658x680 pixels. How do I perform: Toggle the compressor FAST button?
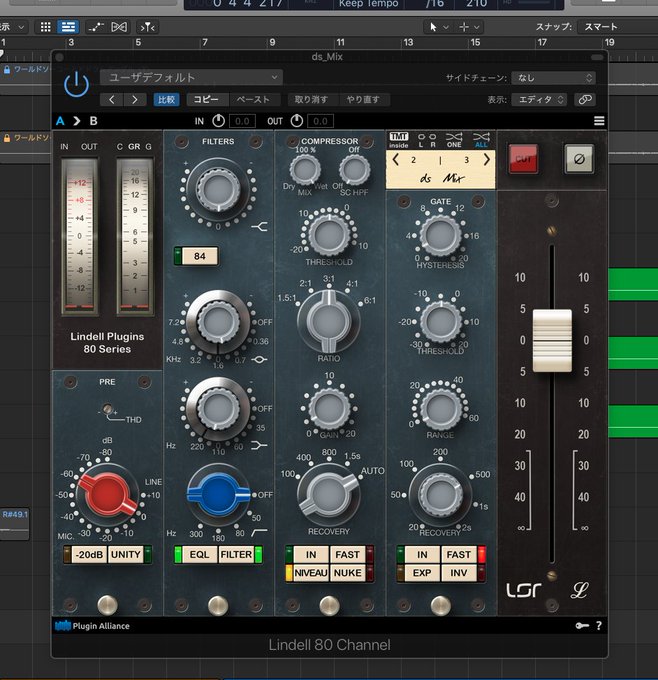347,555
